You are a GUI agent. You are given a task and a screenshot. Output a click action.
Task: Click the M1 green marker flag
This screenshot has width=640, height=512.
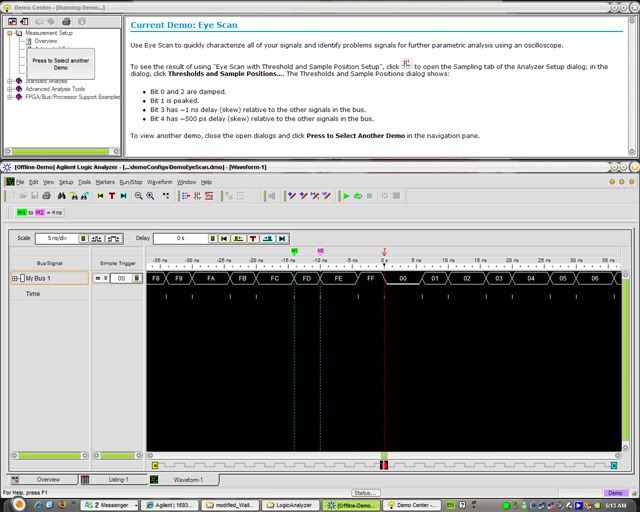[x=294, y=251]
